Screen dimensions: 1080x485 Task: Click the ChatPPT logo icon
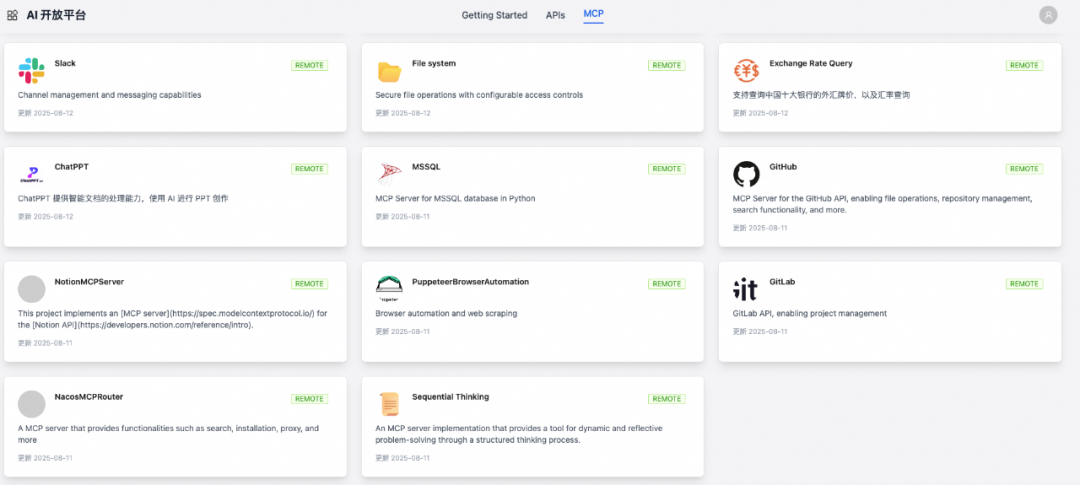pos(32,174)
